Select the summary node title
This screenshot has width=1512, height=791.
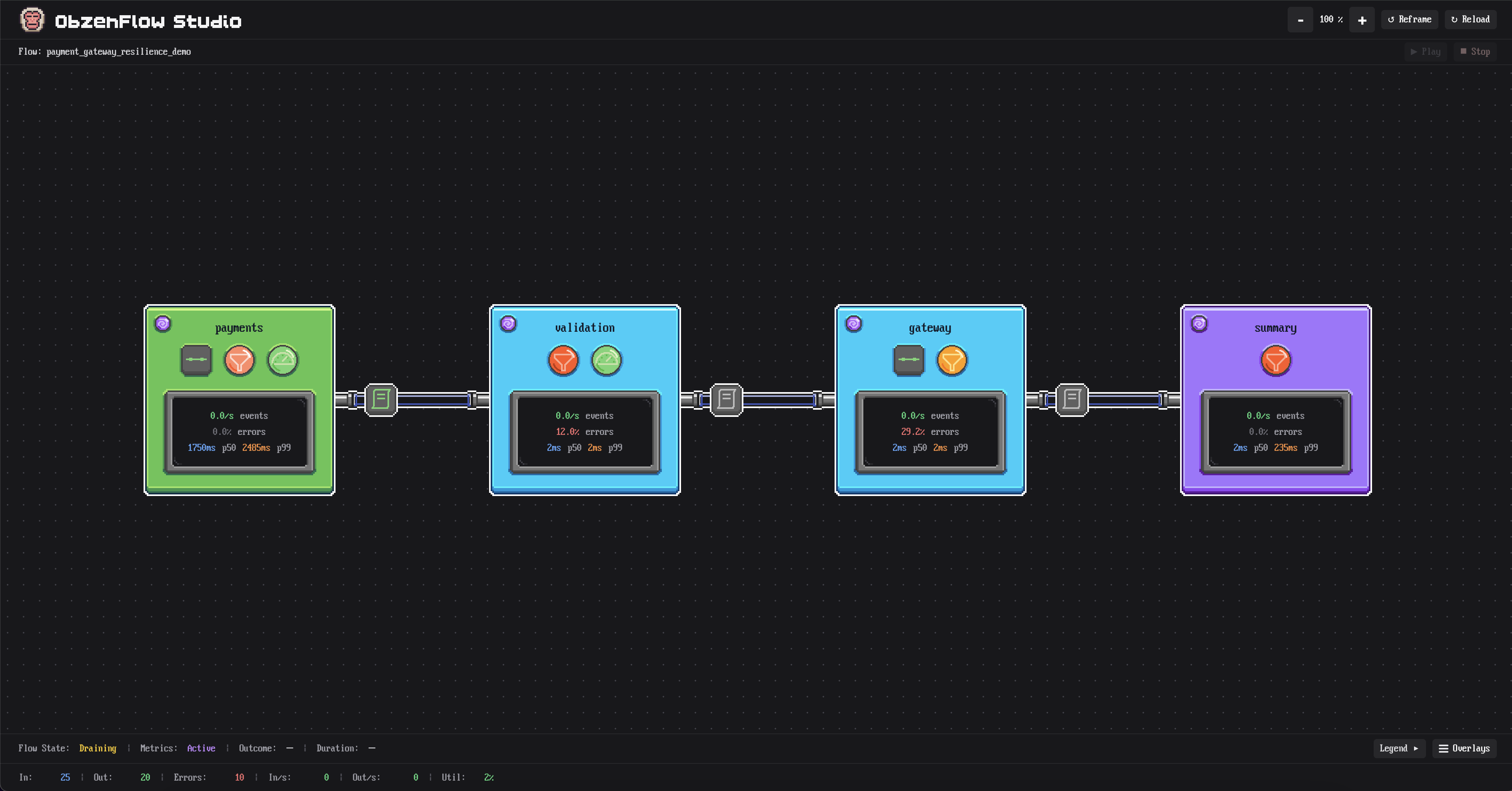click(1275, 328)
